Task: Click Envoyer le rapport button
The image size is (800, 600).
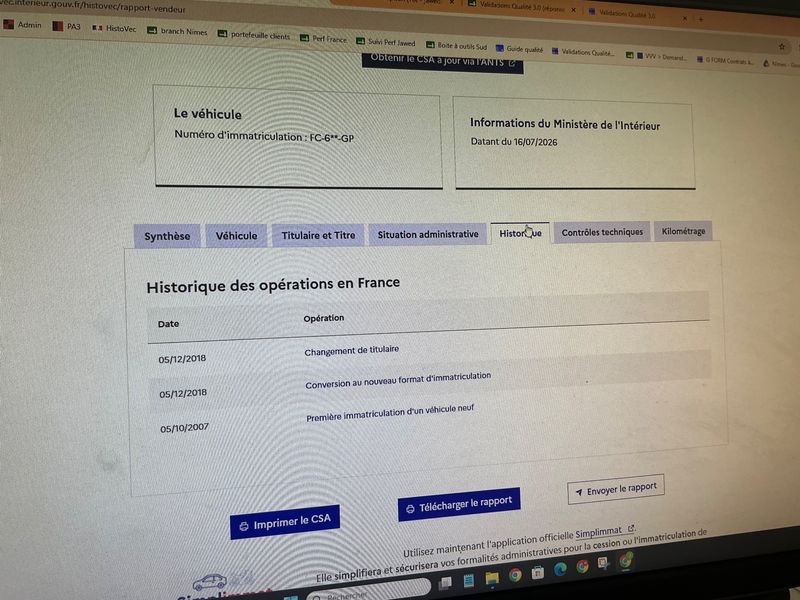Action: tap(616, 489)
